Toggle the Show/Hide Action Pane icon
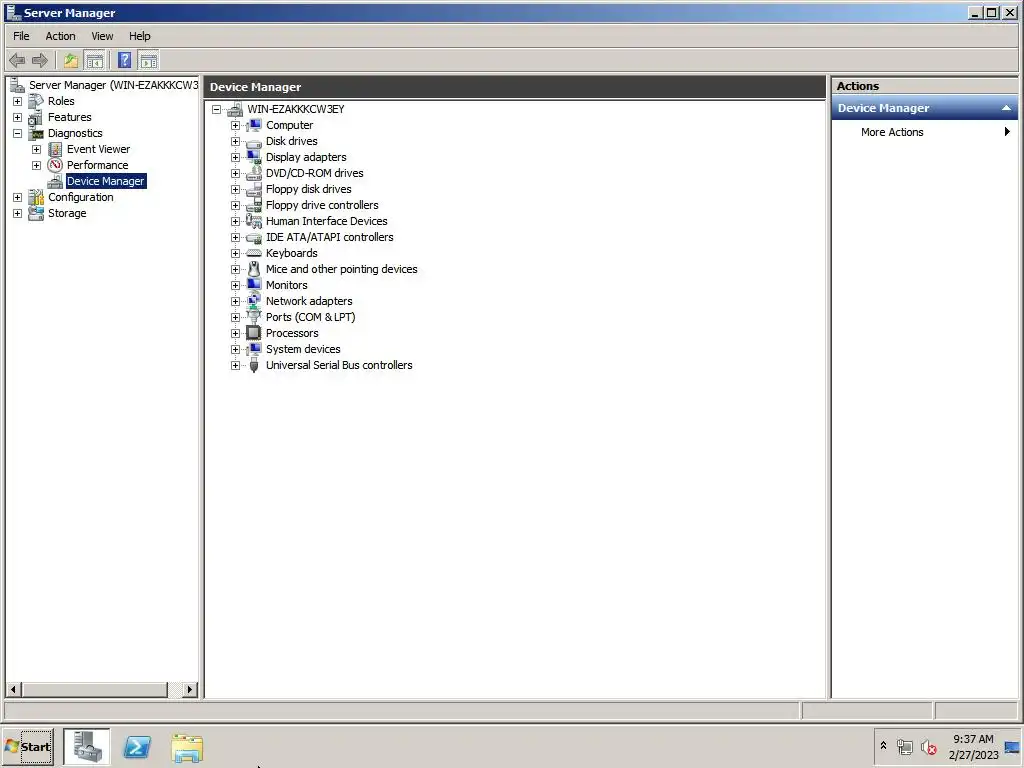This screenshot has width=1024, height=768. [x=149, y=61]
